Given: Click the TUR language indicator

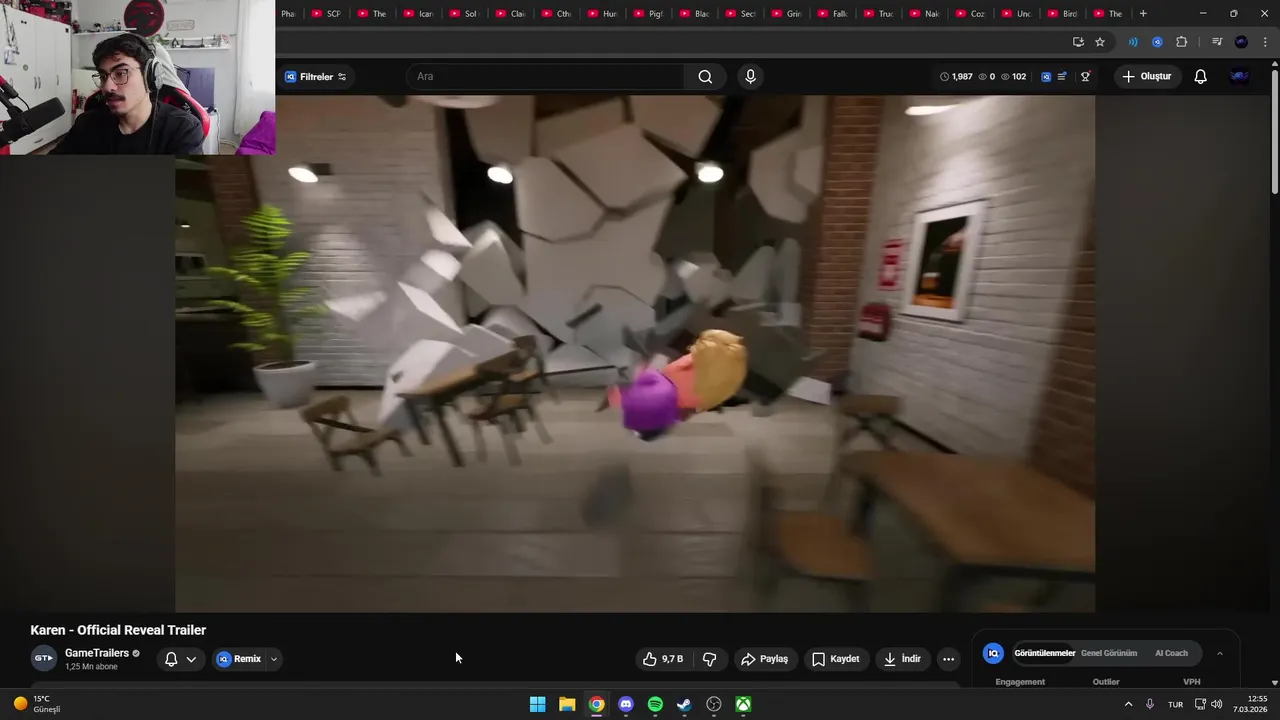Looking at the screenshot, I should [1175, 704].
